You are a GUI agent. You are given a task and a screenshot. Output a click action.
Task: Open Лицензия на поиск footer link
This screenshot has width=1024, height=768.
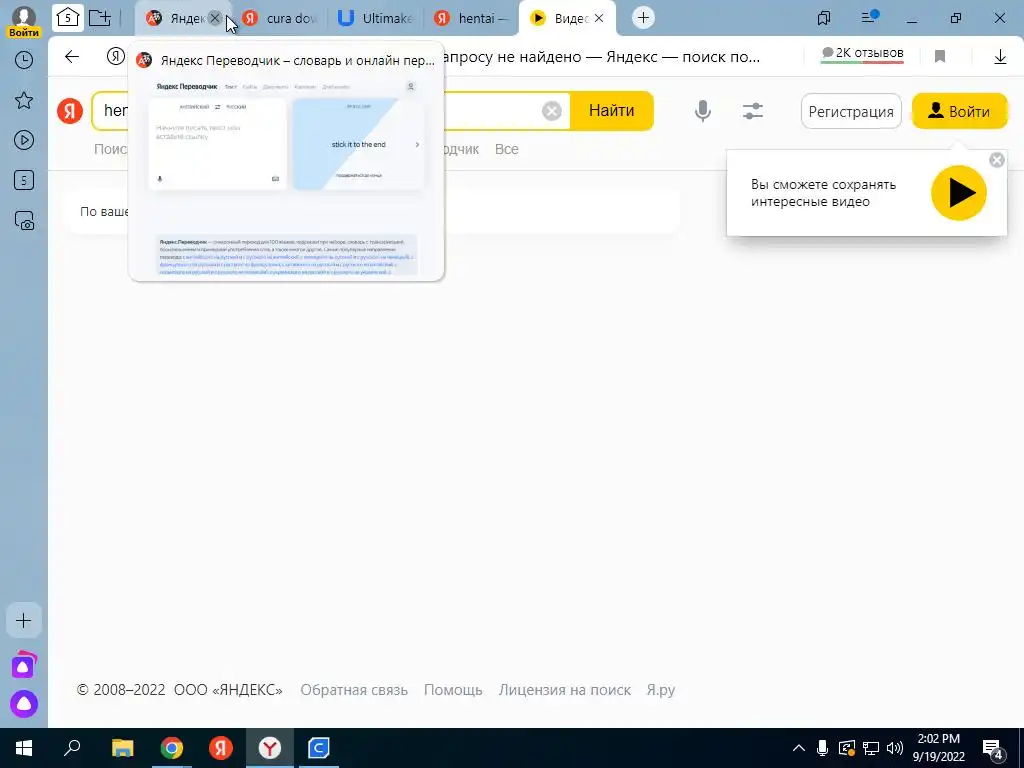565,690
